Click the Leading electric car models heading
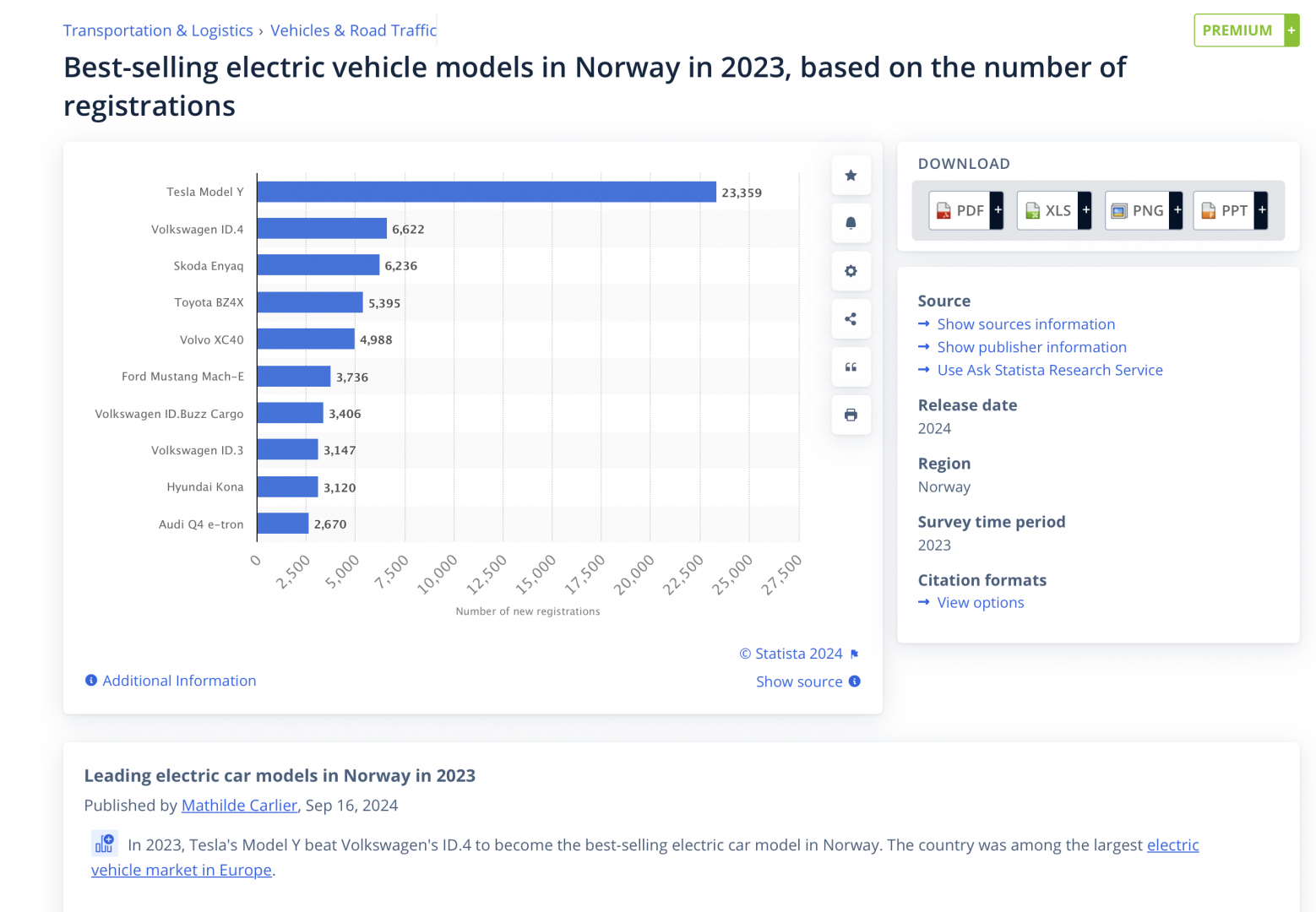The image size is (1316, 912). pos(280,775)
